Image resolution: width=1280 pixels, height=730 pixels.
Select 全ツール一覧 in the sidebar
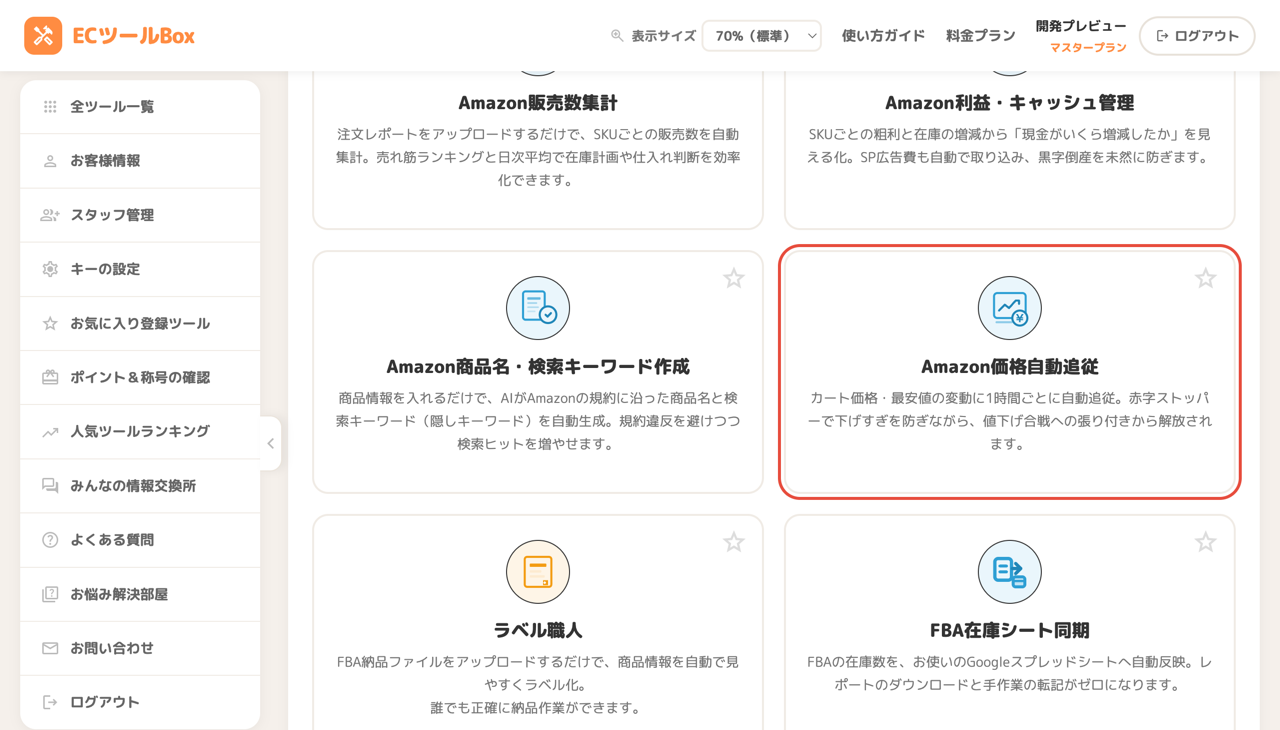point(140,107)
